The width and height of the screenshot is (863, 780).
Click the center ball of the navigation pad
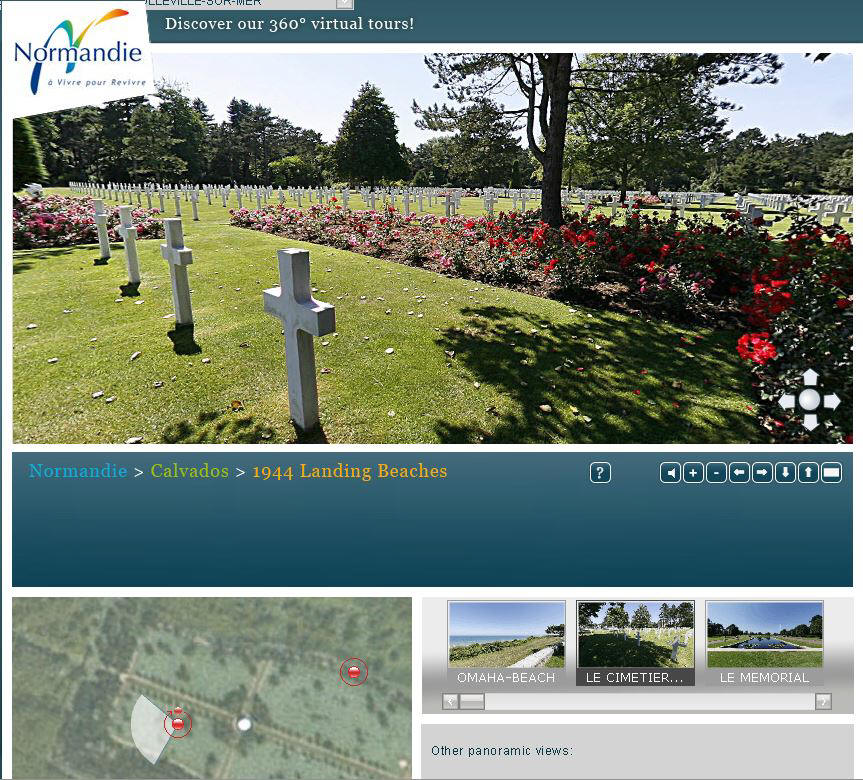[x=810, y=400]
